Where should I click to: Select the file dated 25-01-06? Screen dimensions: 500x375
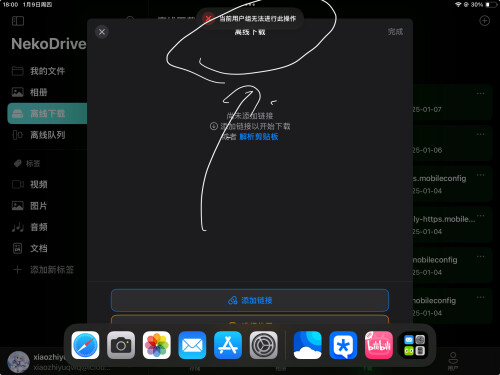pos(452,143)
